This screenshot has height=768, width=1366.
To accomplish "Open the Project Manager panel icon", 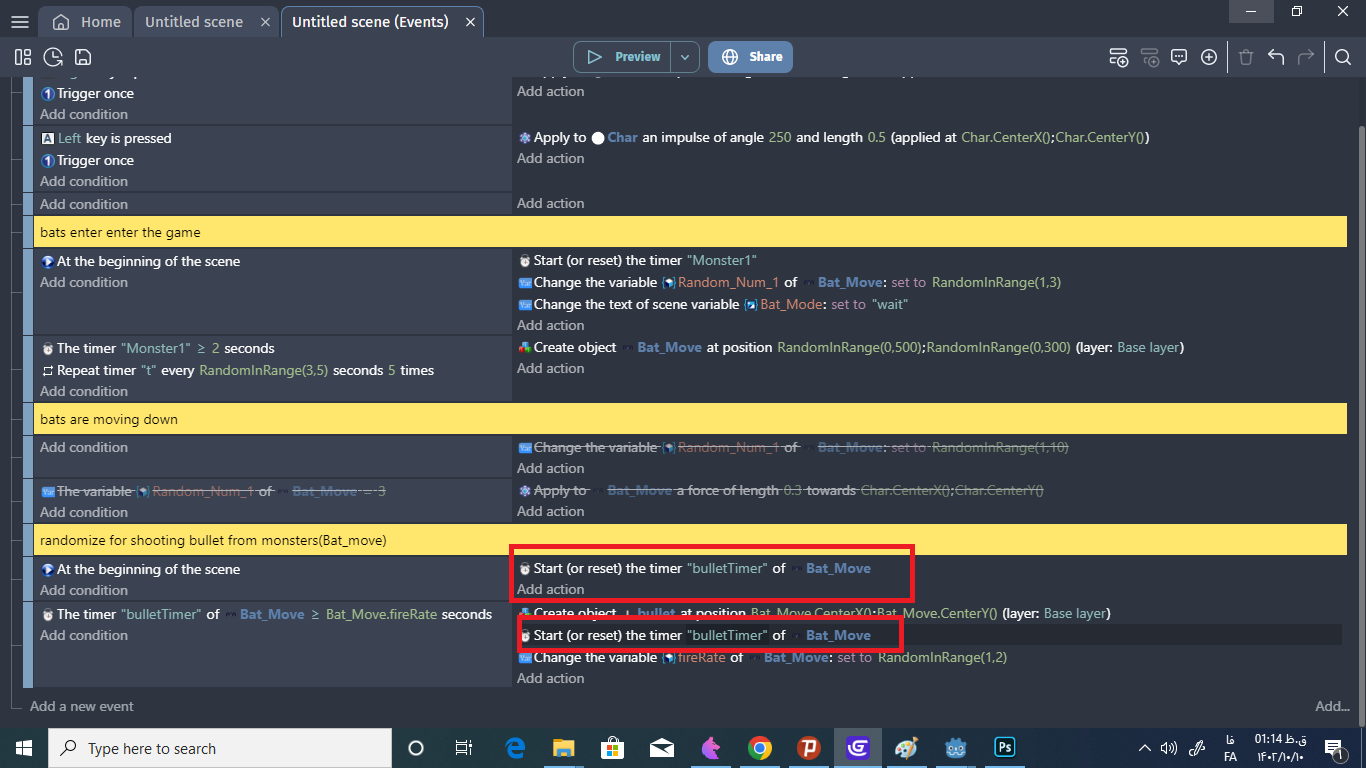I will 23,57.
